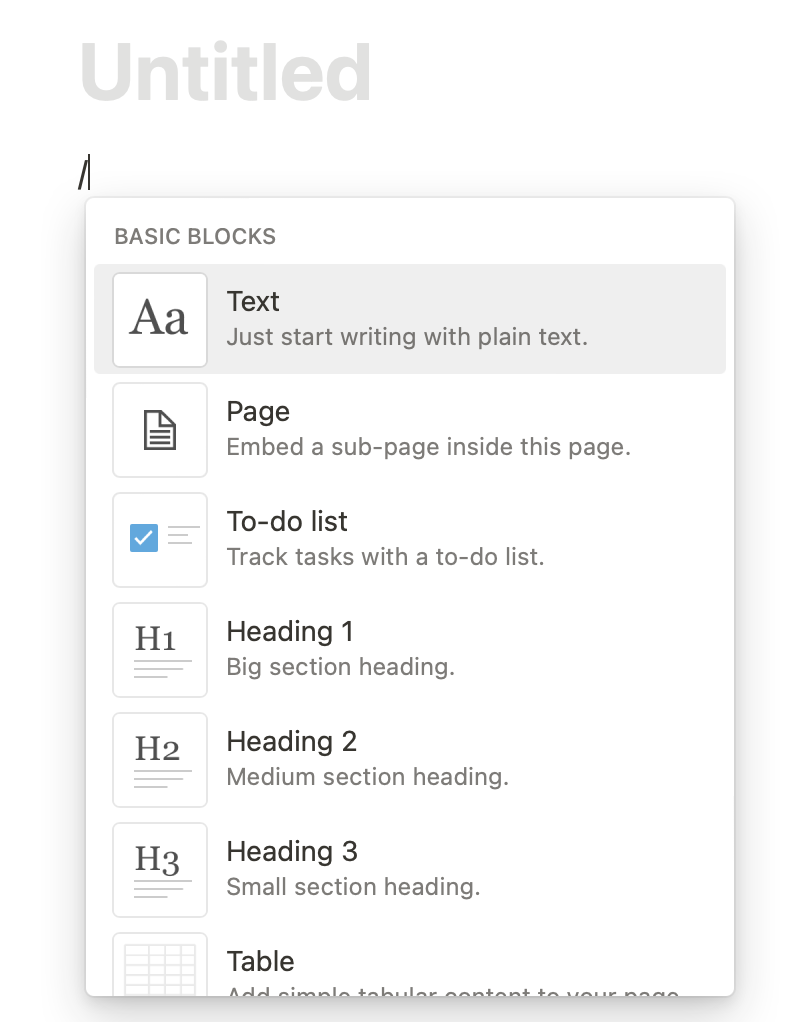
Task: Click "Track tasks with a to-do list." description
Action: pos(385,557)
